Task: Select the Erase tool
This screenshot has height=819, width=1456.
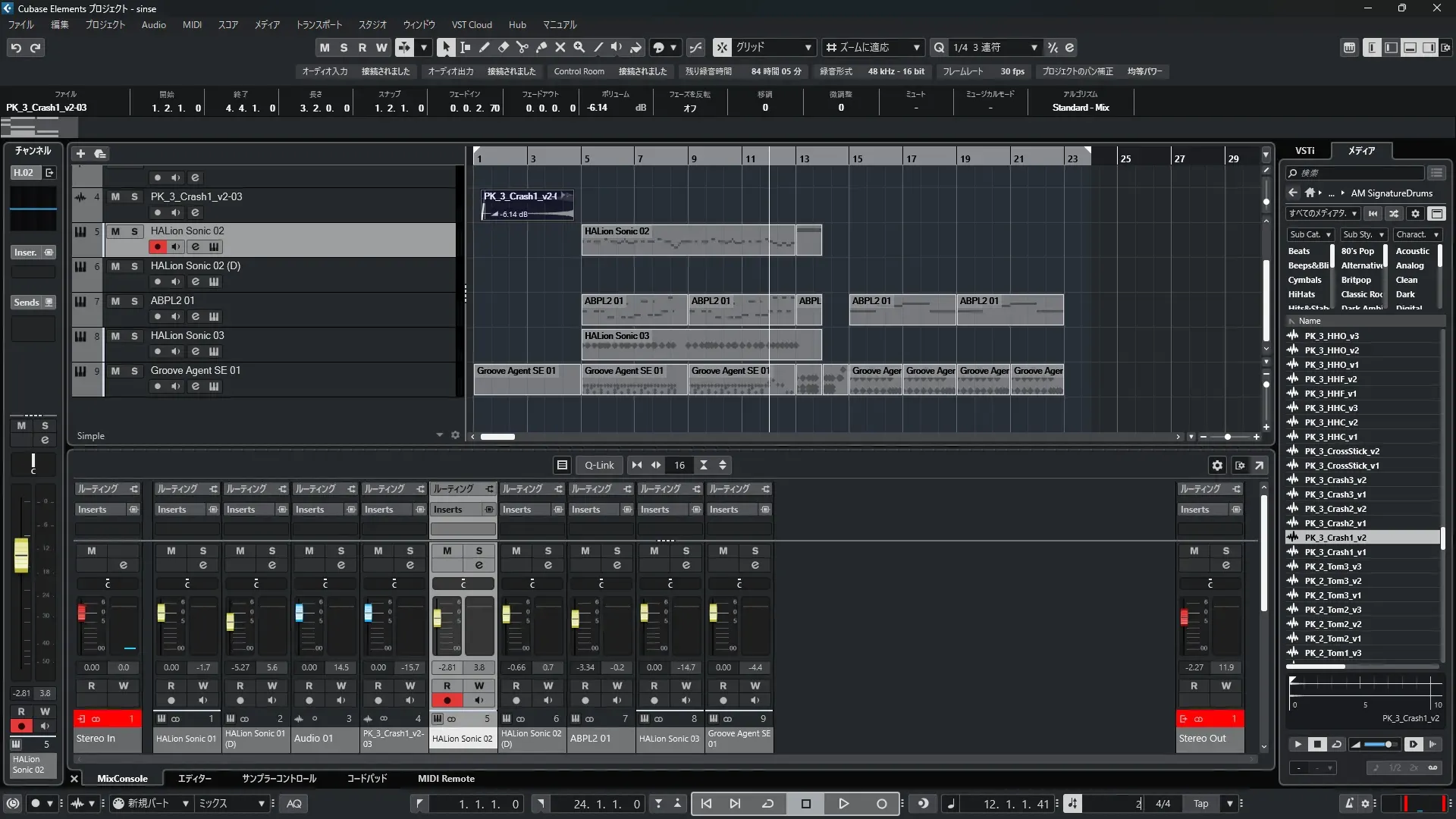Action: click(503, 47)
